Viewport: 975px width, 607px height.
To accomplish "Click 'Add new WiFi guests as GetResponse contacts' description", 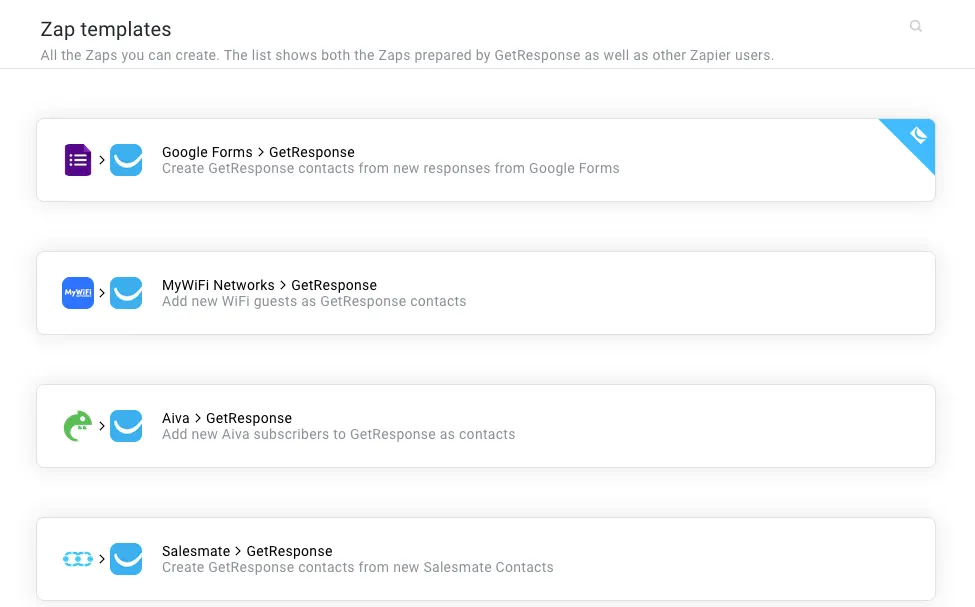I will click(x=314, y=302).
